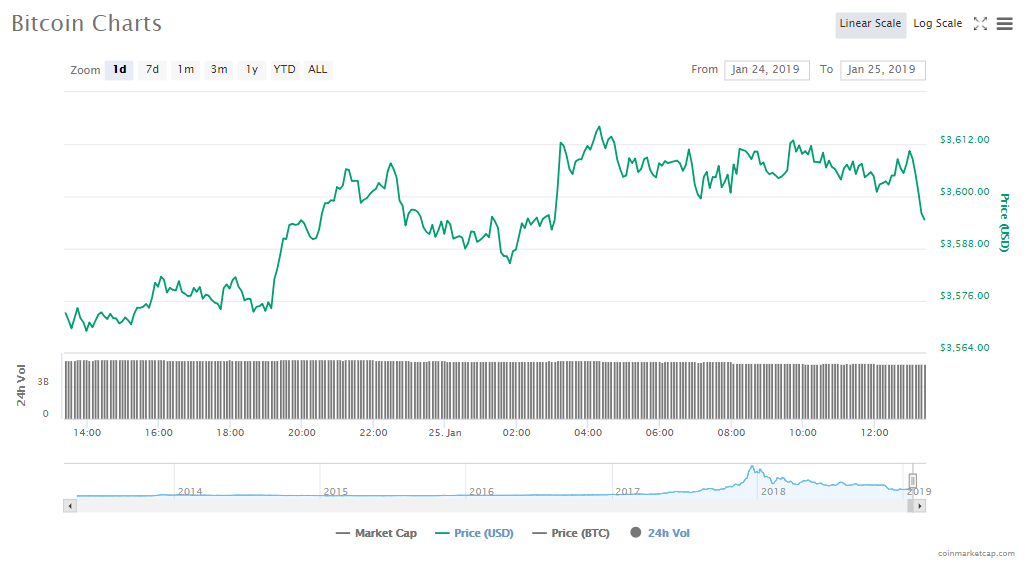
Task: Click navigator scrollbar left arrow
Action: [x=69, y=506]
